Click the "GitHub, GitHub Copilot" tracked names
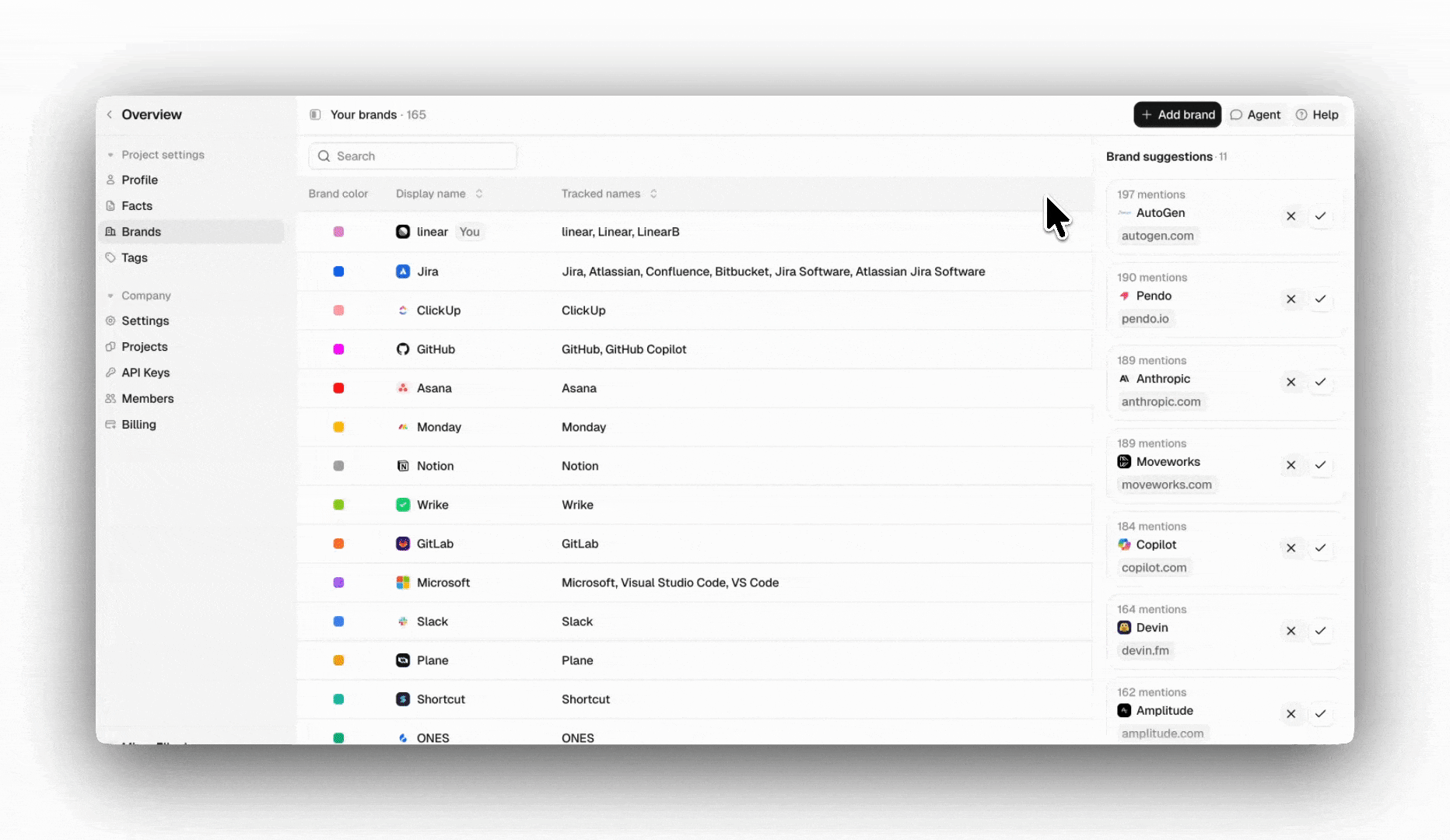Image resolution: width=1450 pixels, height=840 pixels. point(624,349)
